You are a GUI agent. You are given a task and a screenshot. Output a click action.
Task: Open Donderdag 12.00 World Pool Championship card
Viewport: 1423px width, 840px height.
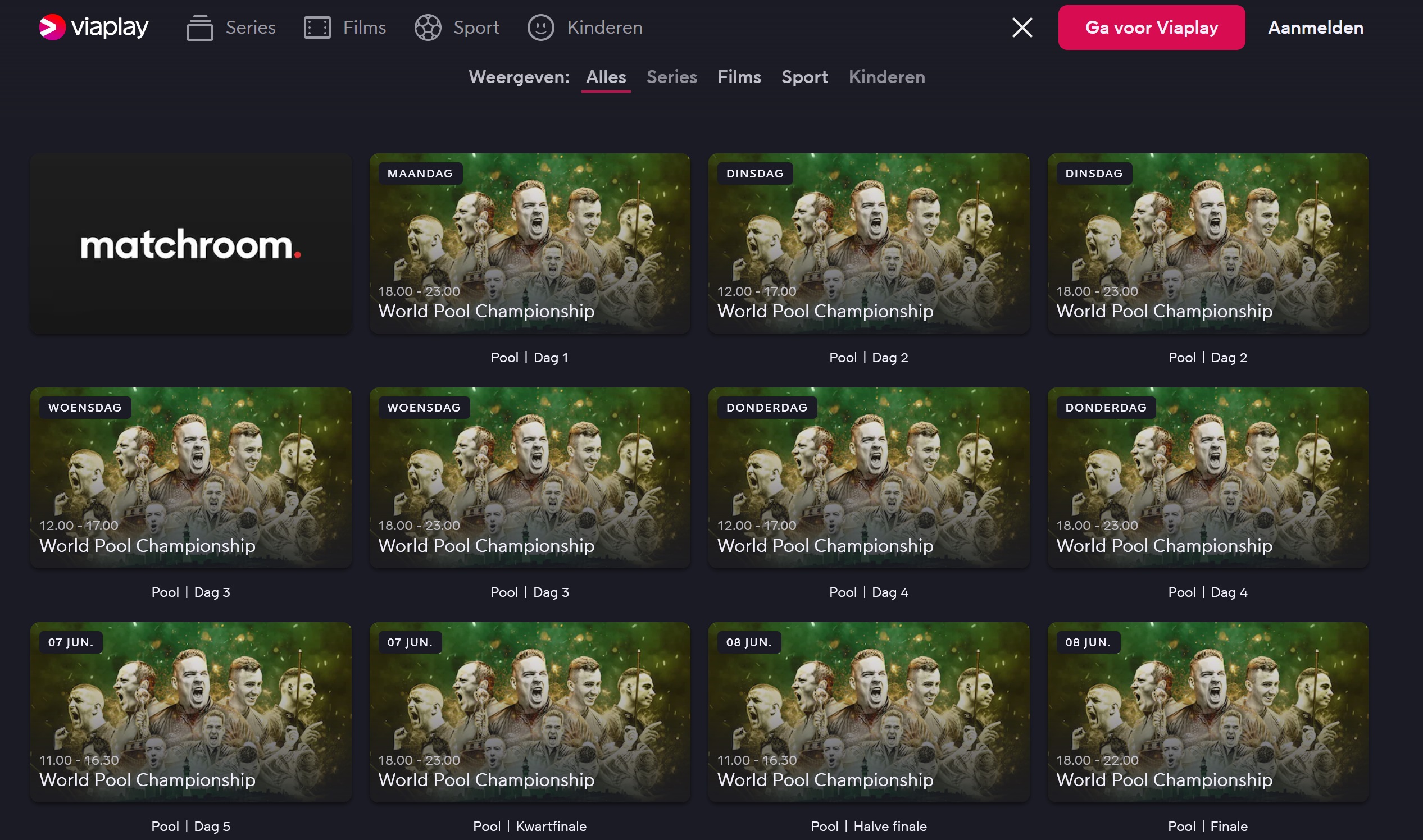[x=869, y=478]
